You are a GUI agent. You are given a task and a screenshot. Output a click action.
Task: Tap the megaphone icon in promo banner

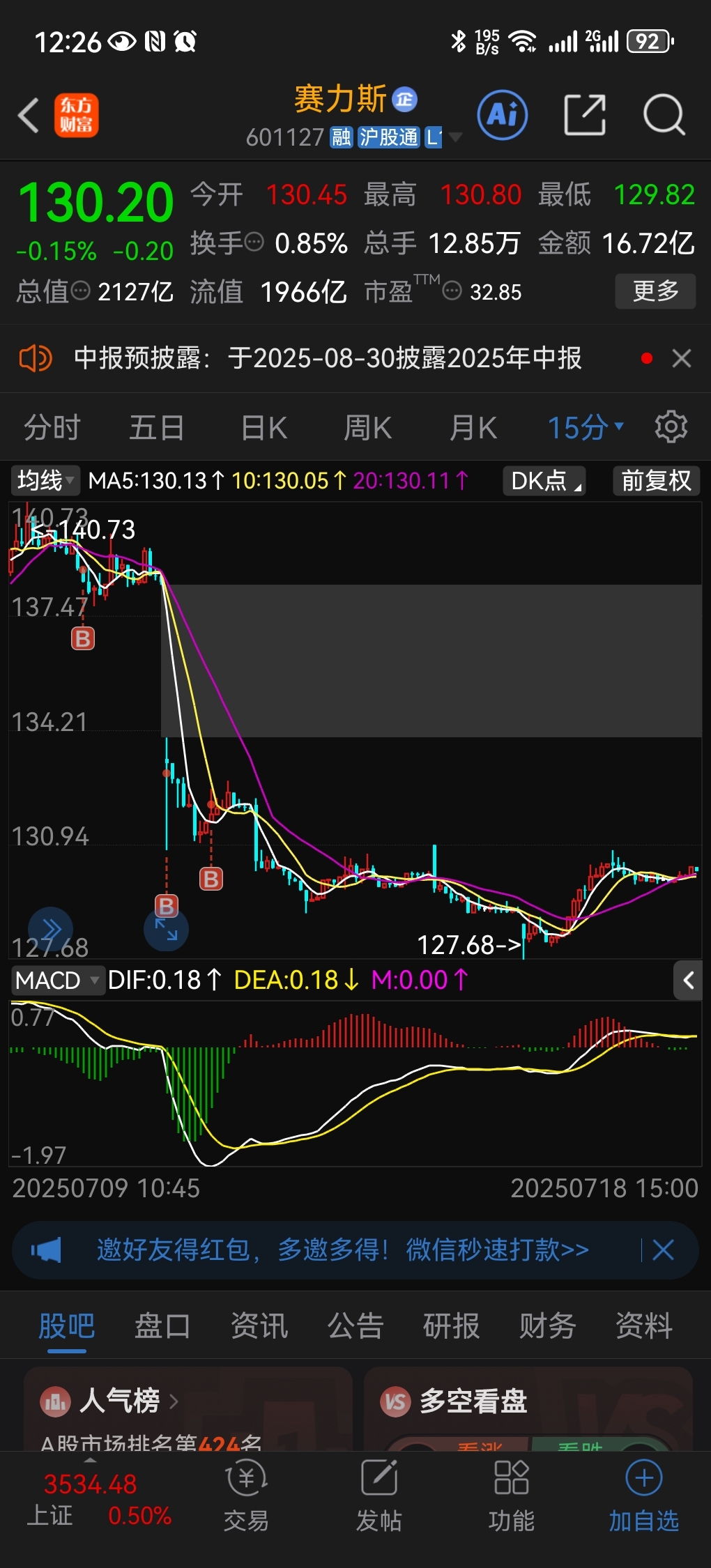(46, 1250)
